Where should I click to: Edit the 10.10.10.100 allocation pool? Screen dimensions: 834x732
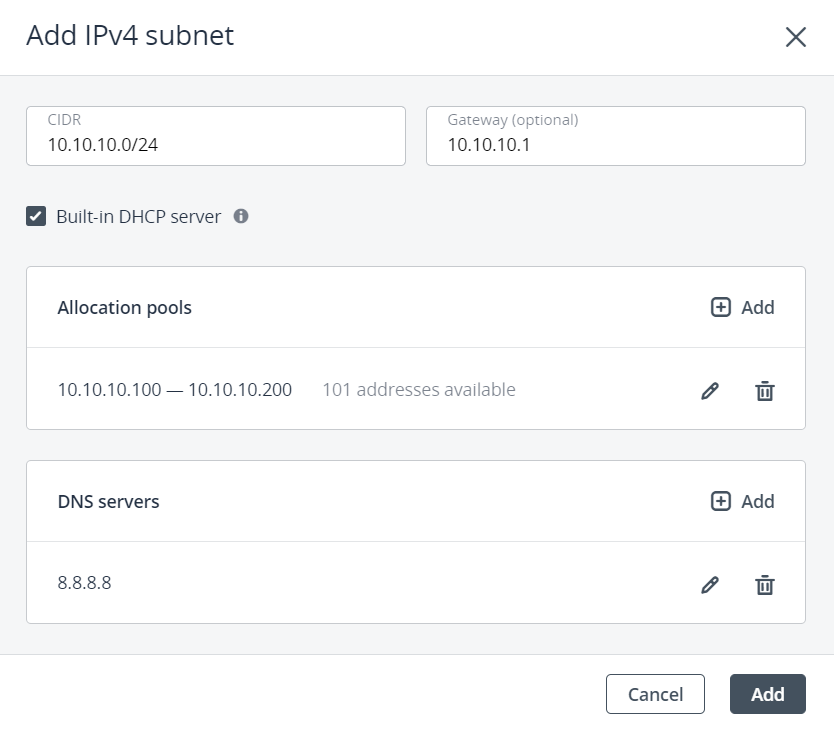coord(710,391)
